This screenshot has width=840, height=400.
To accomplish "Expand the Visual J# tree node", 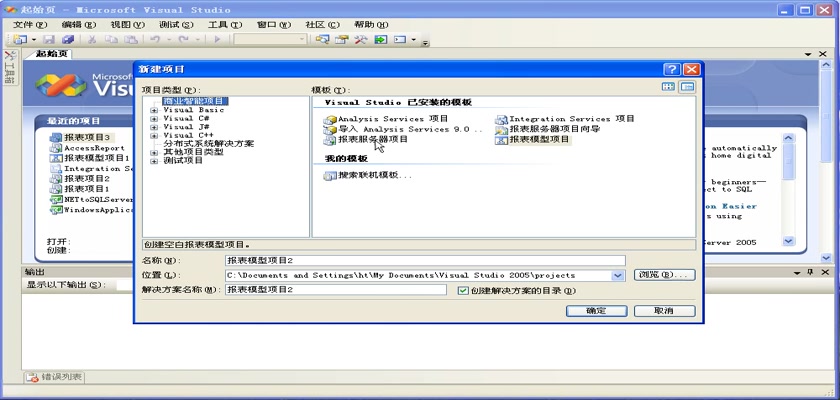I will (154, 127).
